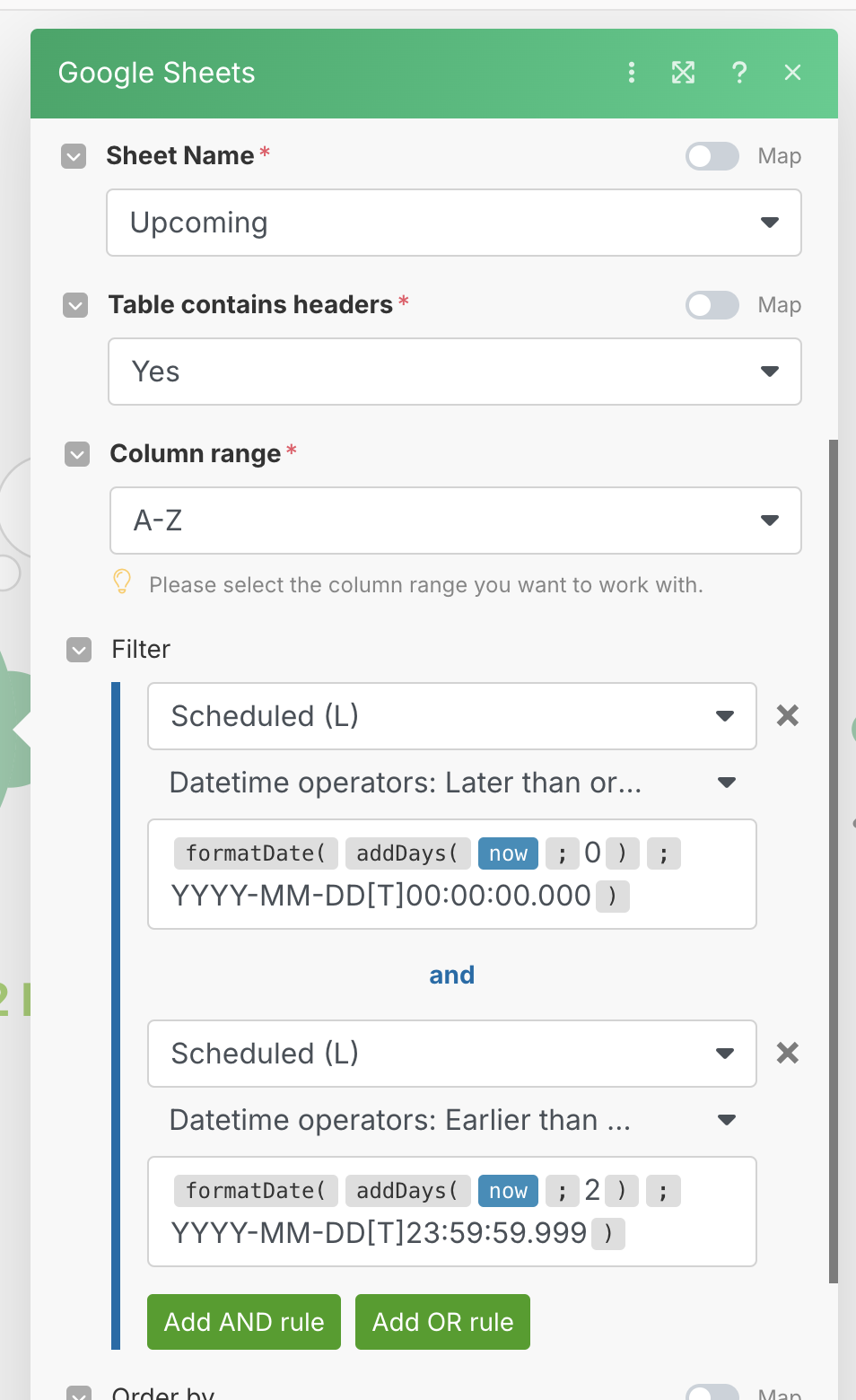Click the panel's vertical scrollbar
The image size is (856, 1400).
[834, 862]
